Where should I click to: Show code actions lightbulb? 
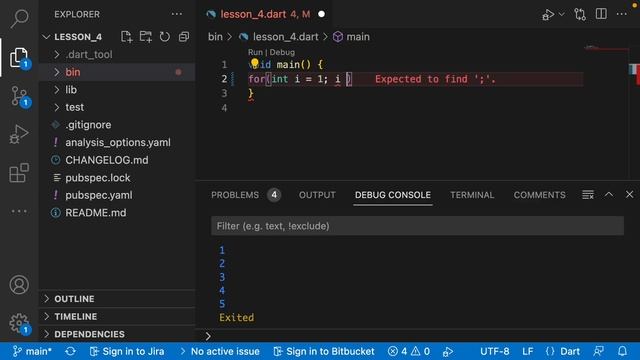tap(255, 63)
